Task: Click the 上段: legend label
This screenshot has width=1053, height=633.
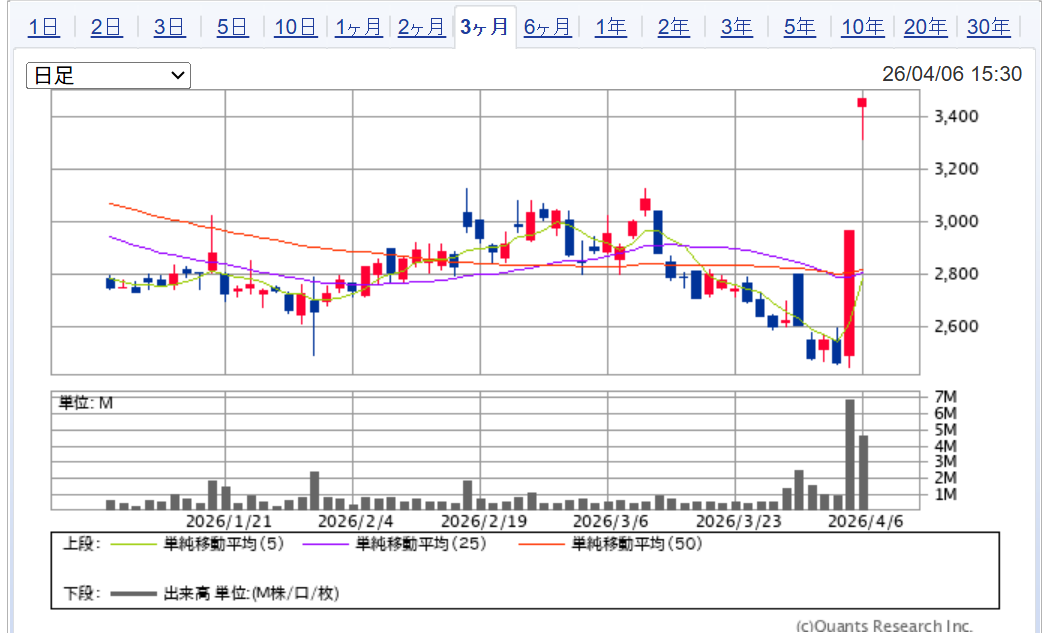Action: pyautogui.click(x=81, y=544)
